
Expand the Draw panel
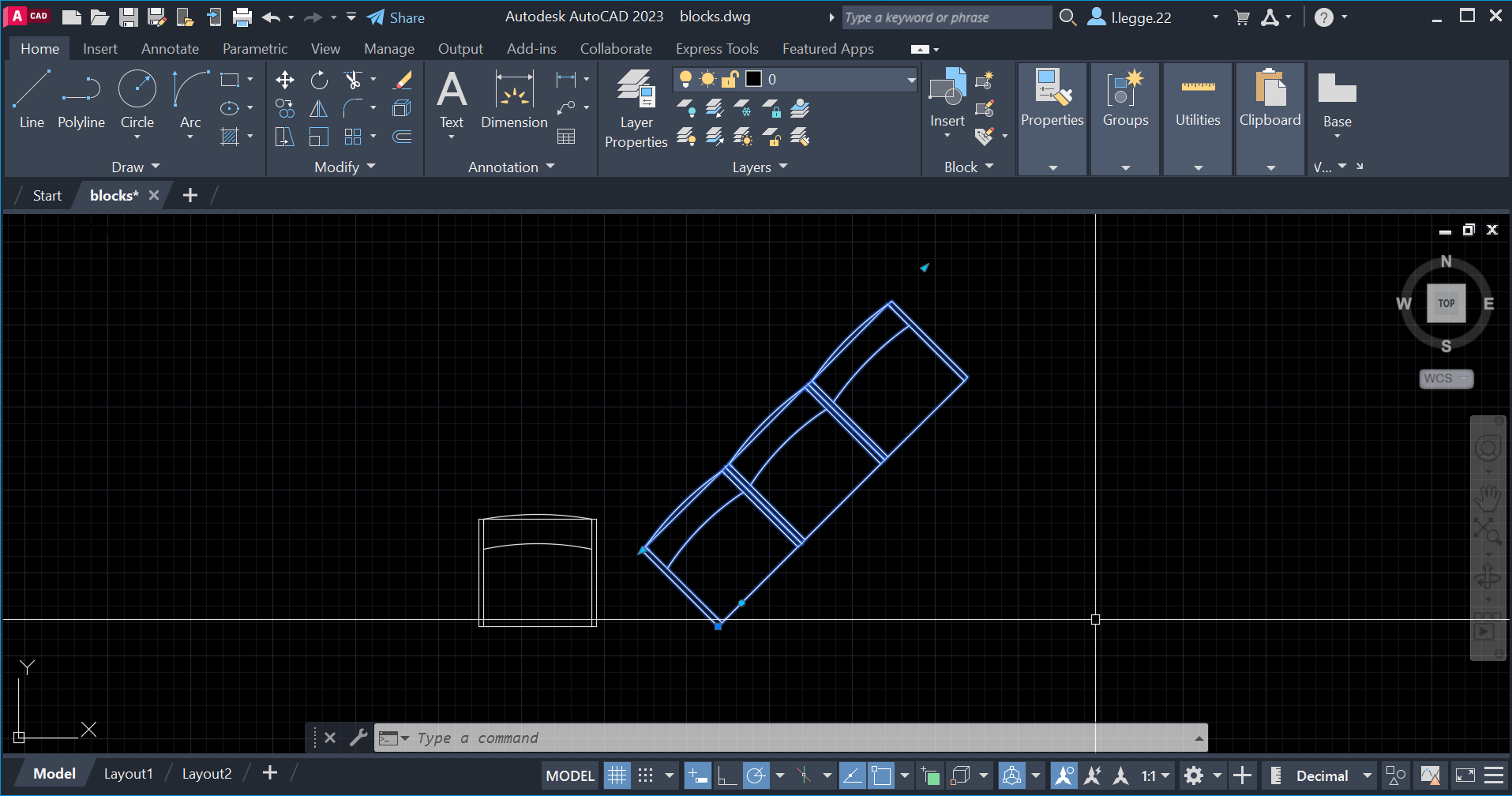[x=135, y=167]
